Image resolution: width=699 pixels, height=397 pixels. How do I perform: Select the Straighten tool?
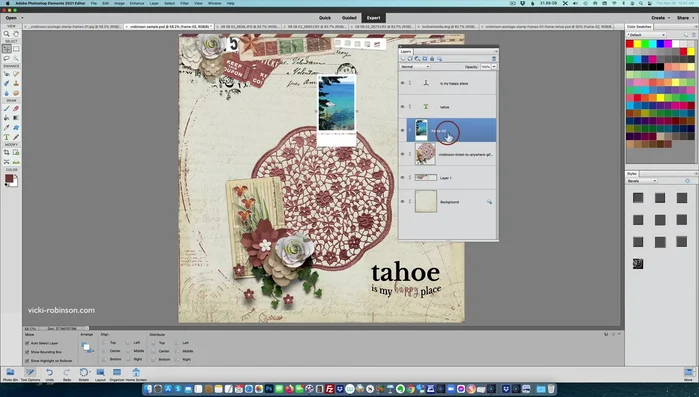pyautogui.click(x=16, y=162)
